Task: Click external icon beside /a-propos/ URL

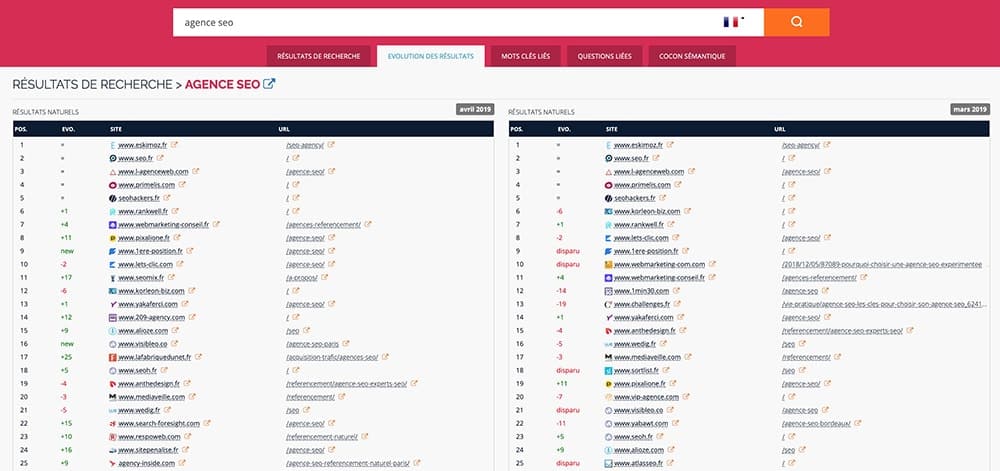Action: [324, 277]
